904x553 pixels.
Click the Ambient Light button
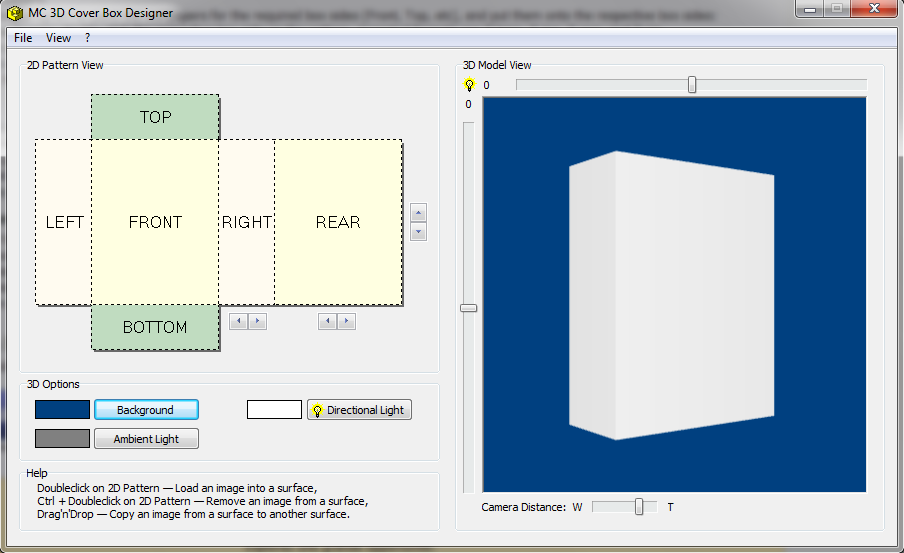(146, 439)
